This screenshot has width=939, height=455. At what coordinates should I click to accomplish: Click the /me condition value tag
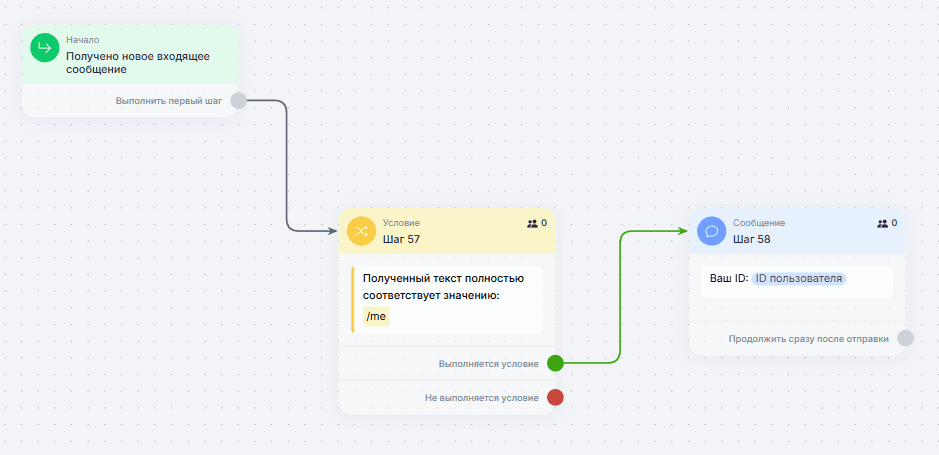click(376, 317)
